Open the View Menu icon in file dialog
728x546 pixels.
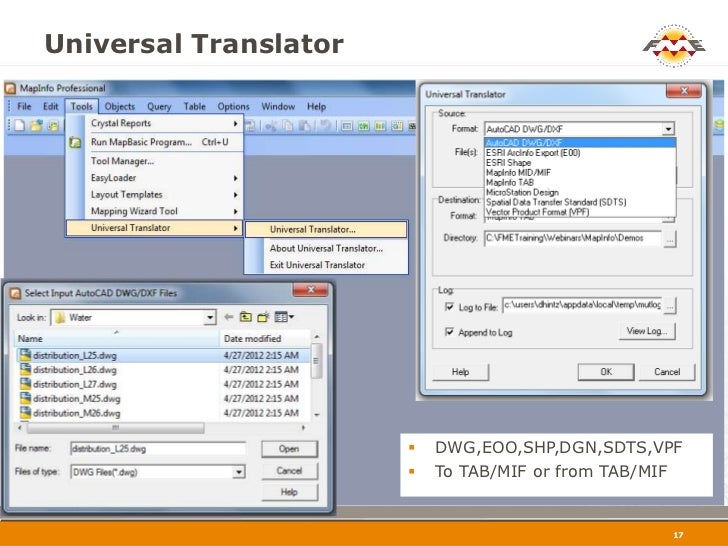284,317
